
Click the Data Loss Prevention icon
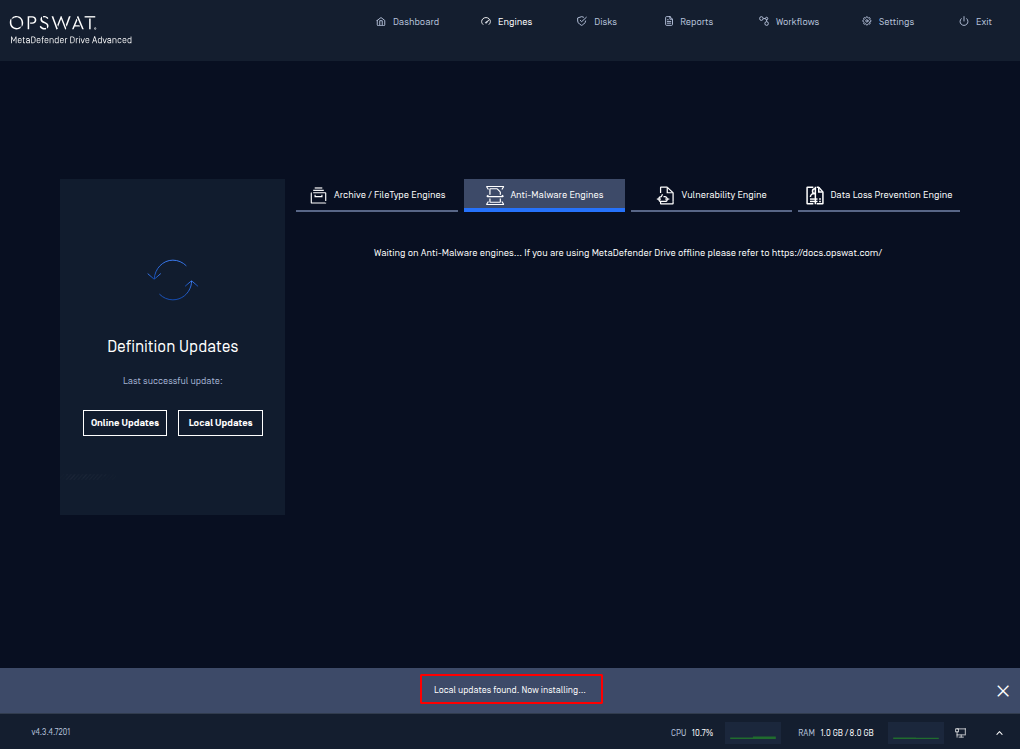pos(815,195)
